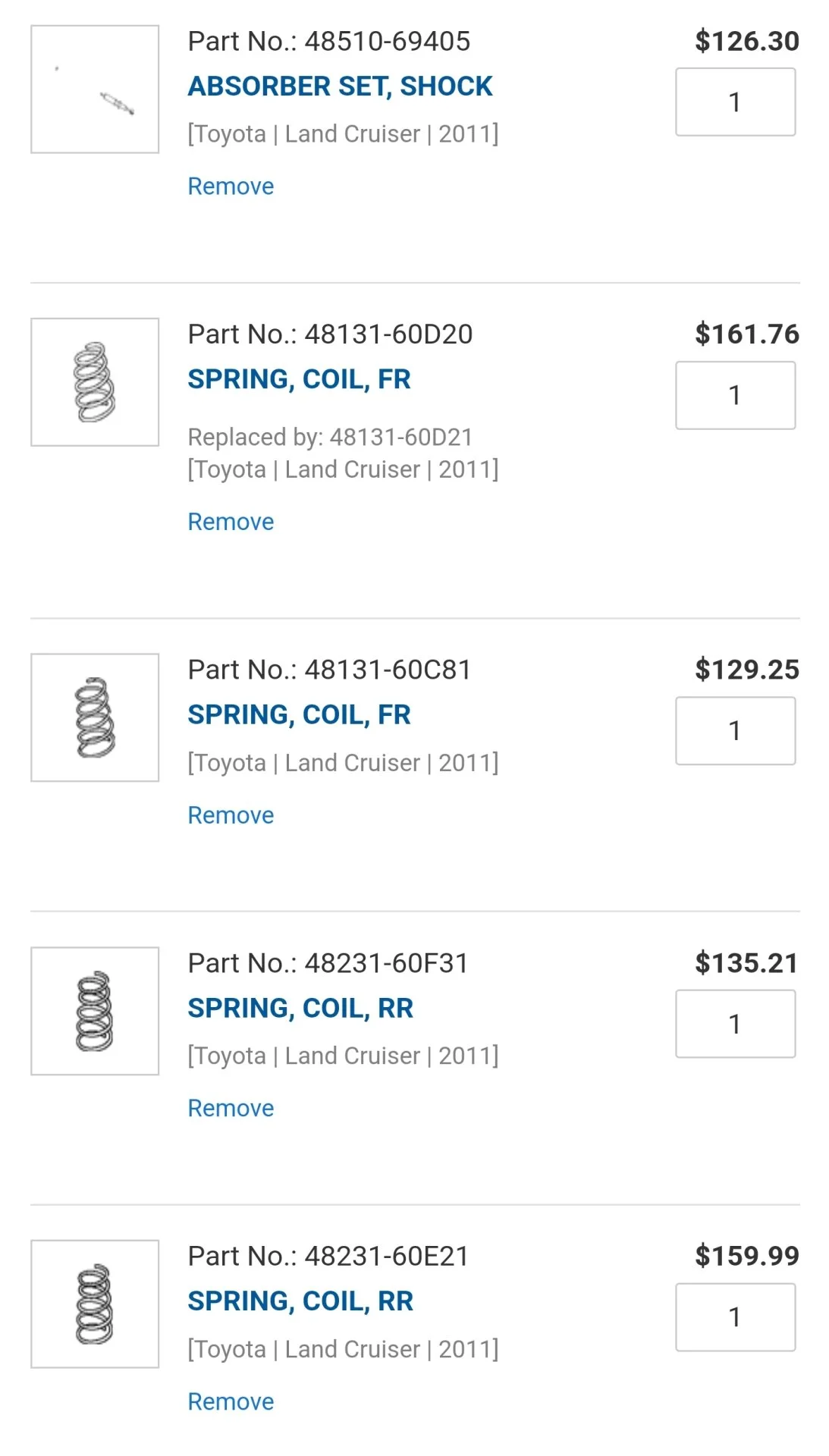Screen dimensions: 829x1456
Task: Remove part 48131-60C81 from the cart
Action: tap(231, 815)
